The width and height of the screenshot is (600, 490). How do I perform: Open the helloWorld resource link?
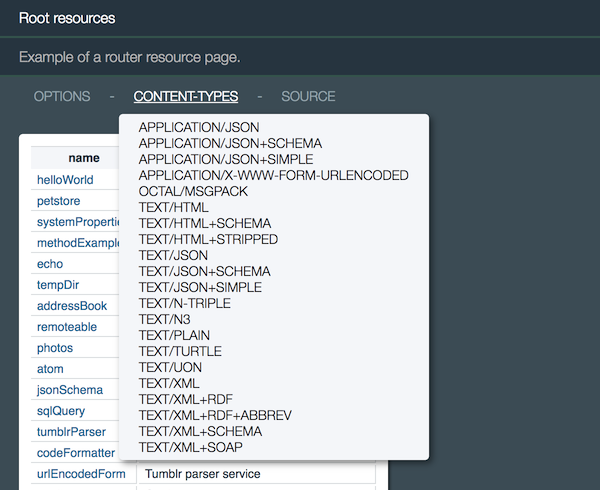tap(65, 180)
